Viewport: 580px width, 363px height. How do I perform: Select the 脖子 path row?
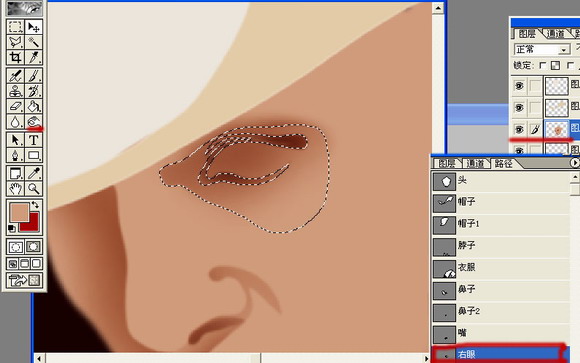501,246
